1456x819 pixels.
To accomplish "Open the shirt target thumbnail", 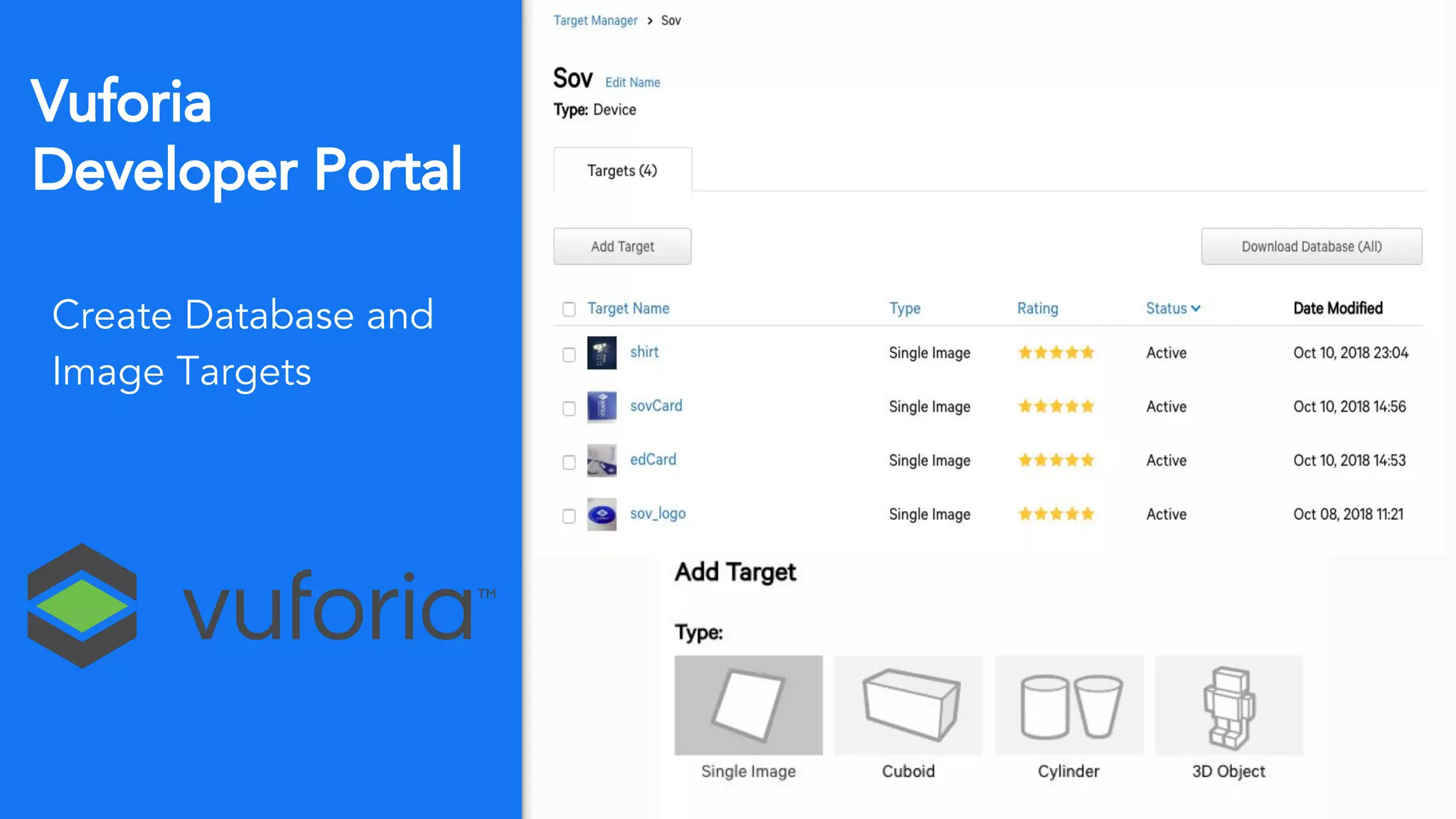I will point(601,353).
